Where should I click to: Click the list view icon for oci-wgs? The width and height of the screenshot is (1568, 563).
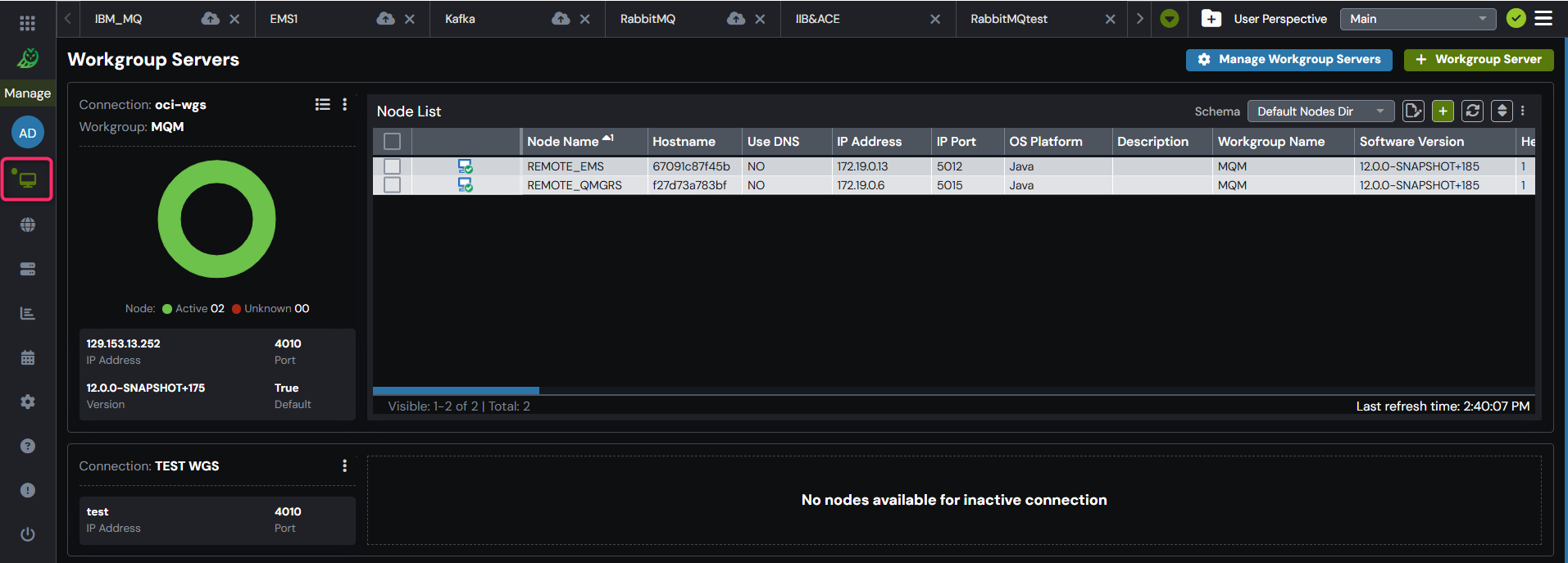pyautogui.click(x=323, y=104)
